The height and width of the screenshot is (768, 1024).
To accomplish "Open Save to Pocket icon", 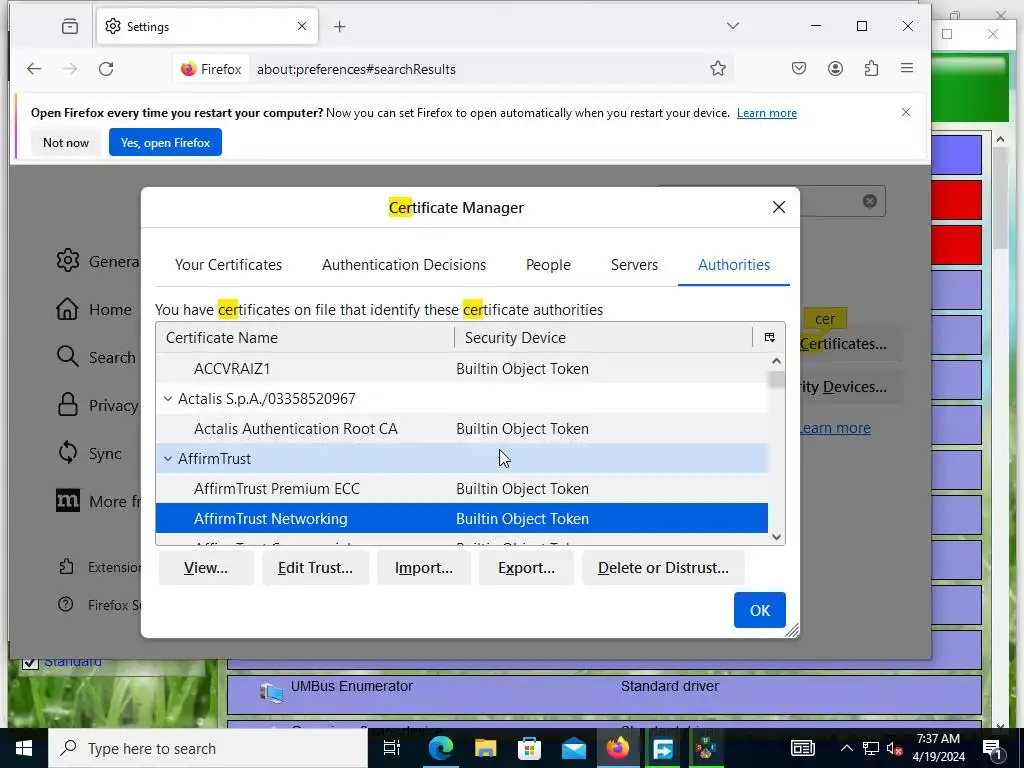I will pos(799,69).
